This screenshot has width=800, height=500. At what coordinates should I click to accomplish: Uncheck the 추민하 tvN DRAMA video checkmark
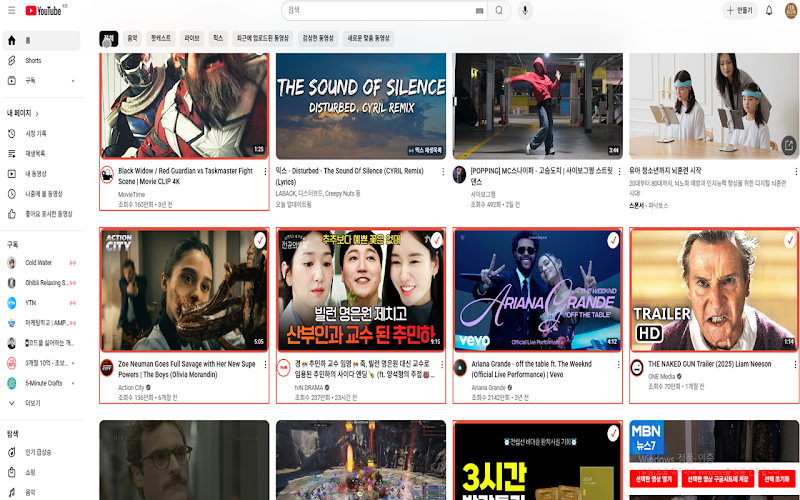click(436, 240)
